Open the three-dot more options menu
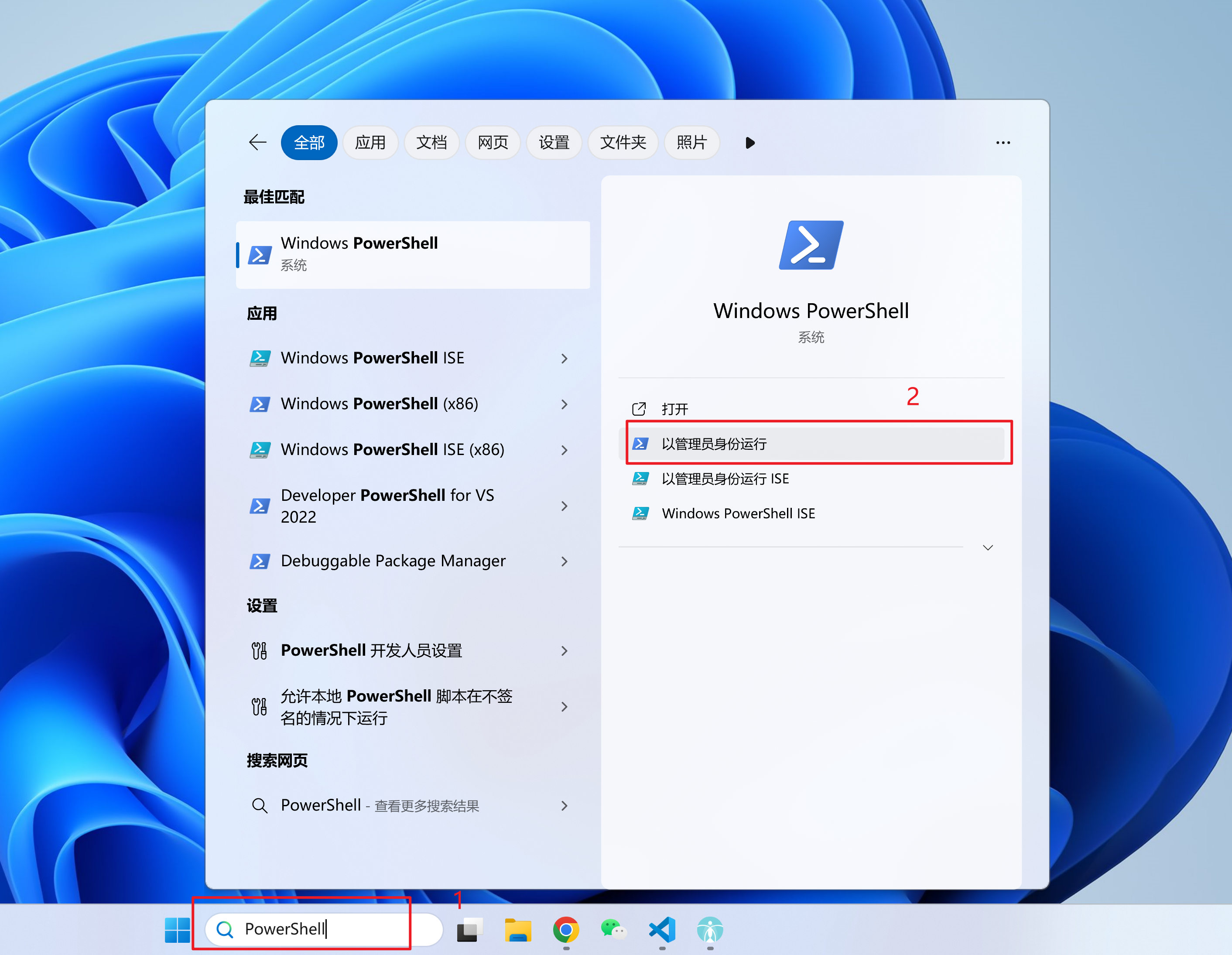Image resolution: width=1232 pixels, height=955 pixels. (x=1003, y=143)
